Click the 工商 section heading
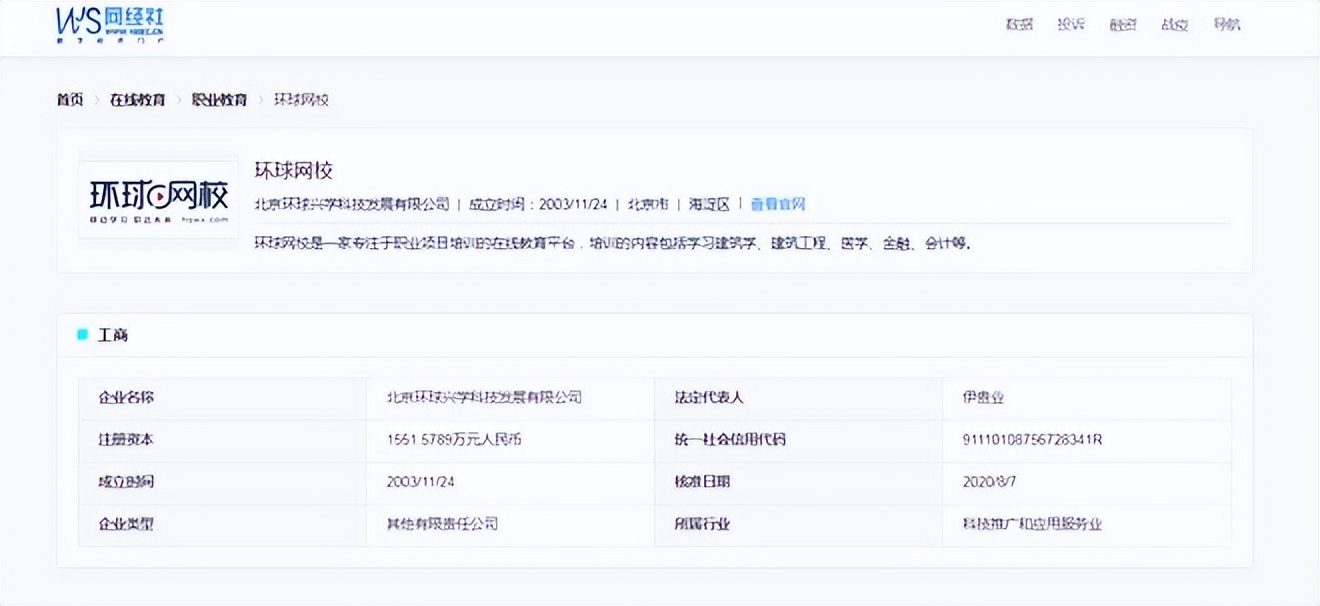The height and width of the screenshot is (606, 1320). (x=113, y=335)
